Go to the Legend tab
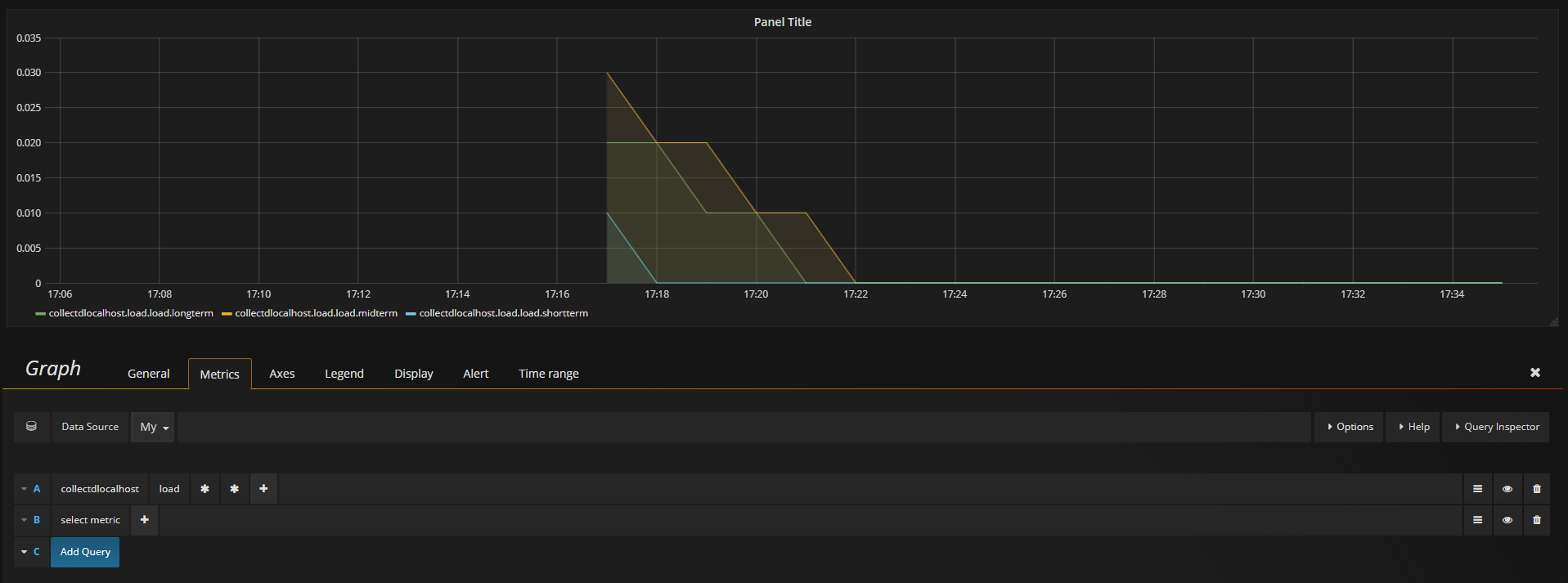Viewport: 1568px width, 583px height. pos(344,374)
